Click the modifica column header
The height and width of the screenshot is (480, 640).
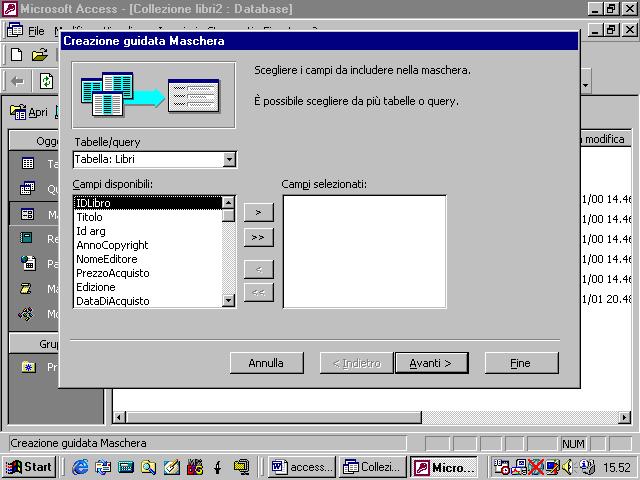click(x=605, y=140)
